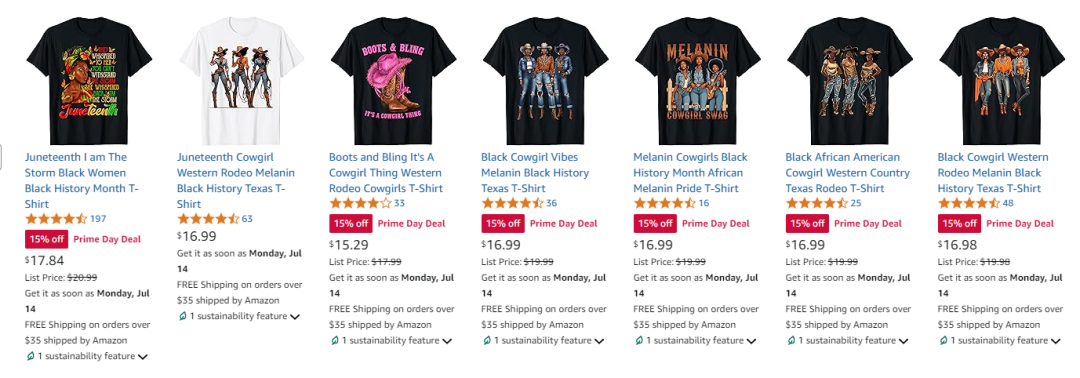Open Black Cowgirl Western Rodeo Melanin title link
This screenshot has height=378, width=1080.
click(x=993, y=173)
